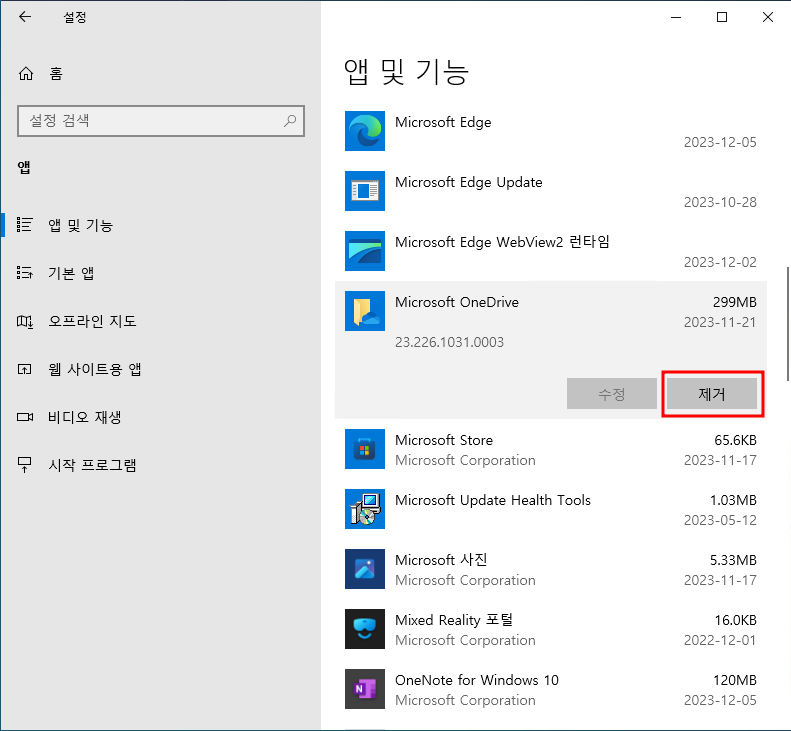Click the 설정 검색 search field

click(150, 121)
